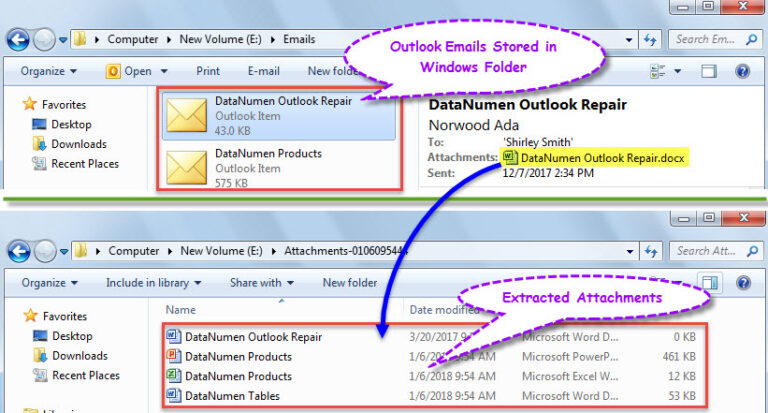768x413 pixels.
Task: Expand address bar history dropdown in Attachments window
Action: [x=630, y=252]
